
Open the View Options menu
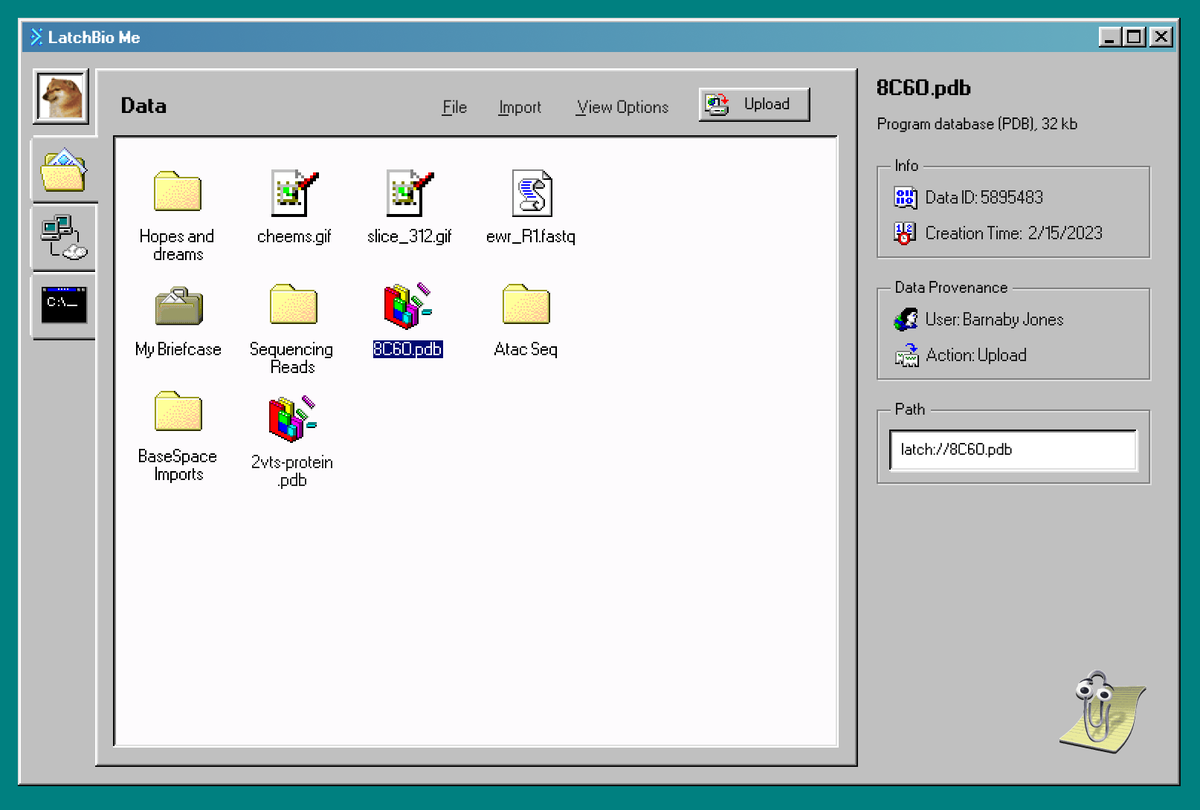pos(622,107)
